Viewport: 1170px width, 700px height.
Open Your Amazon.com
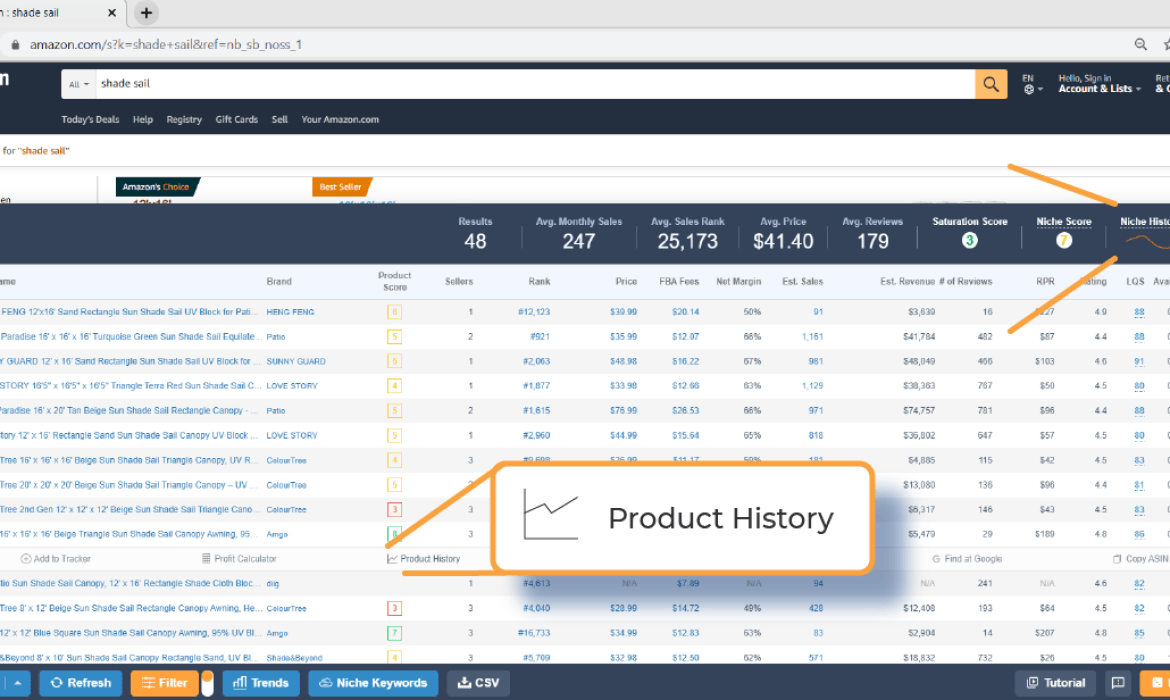pos(340,119)
